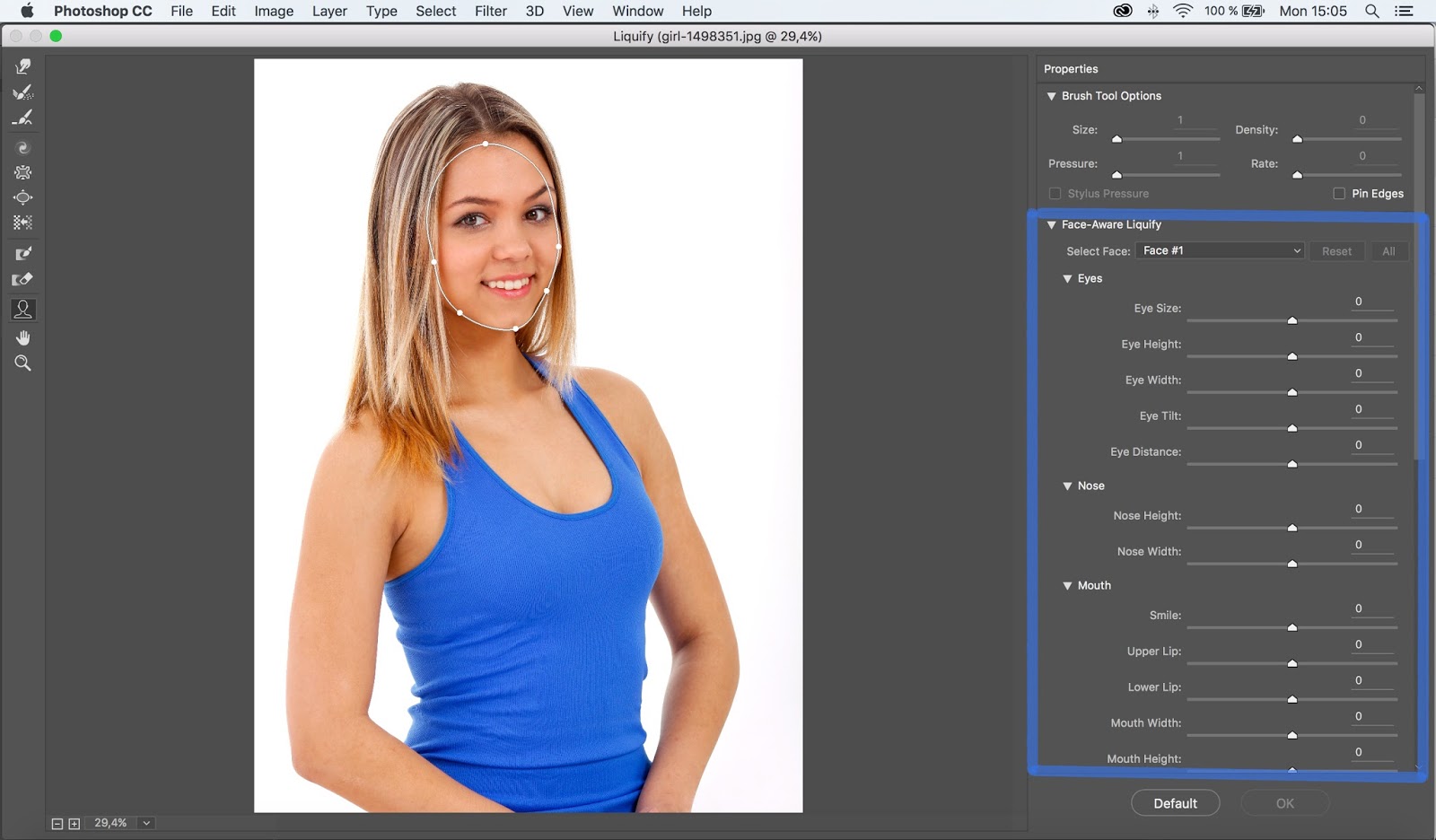Enable the Pin Edges checkbox
The height and width of the screenshot is (840, 1436).
point(1339,193)
